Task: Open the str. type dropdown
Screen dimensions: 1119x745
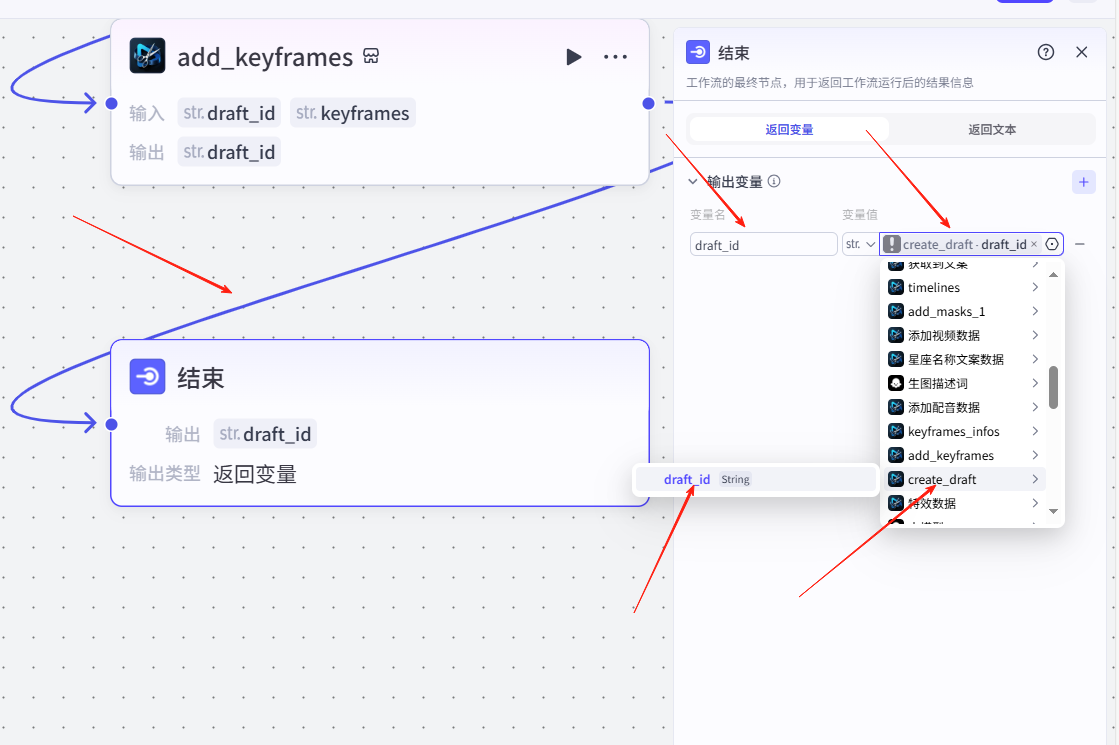Action: [859, 244]
